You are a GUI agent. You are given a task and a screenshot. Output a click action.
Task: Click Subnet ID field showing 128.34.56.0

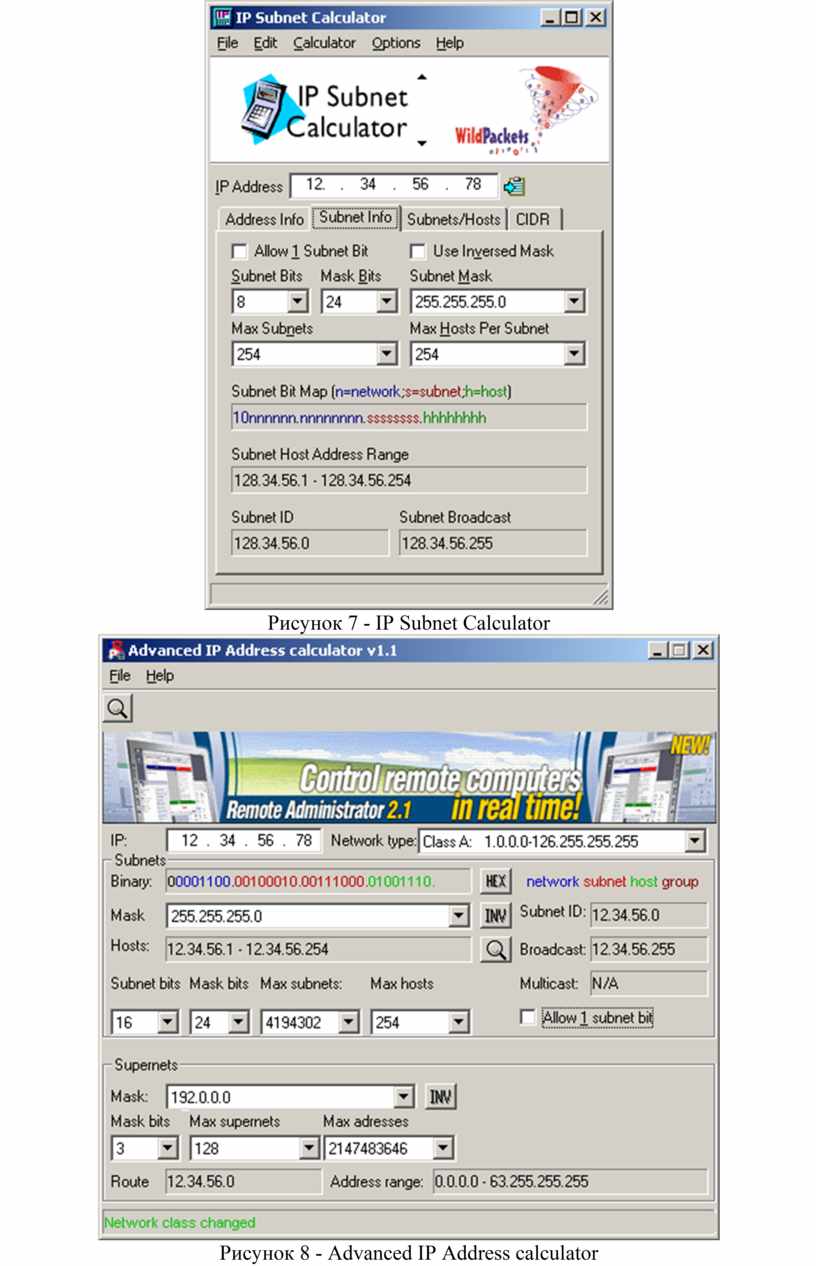(309, 543)
